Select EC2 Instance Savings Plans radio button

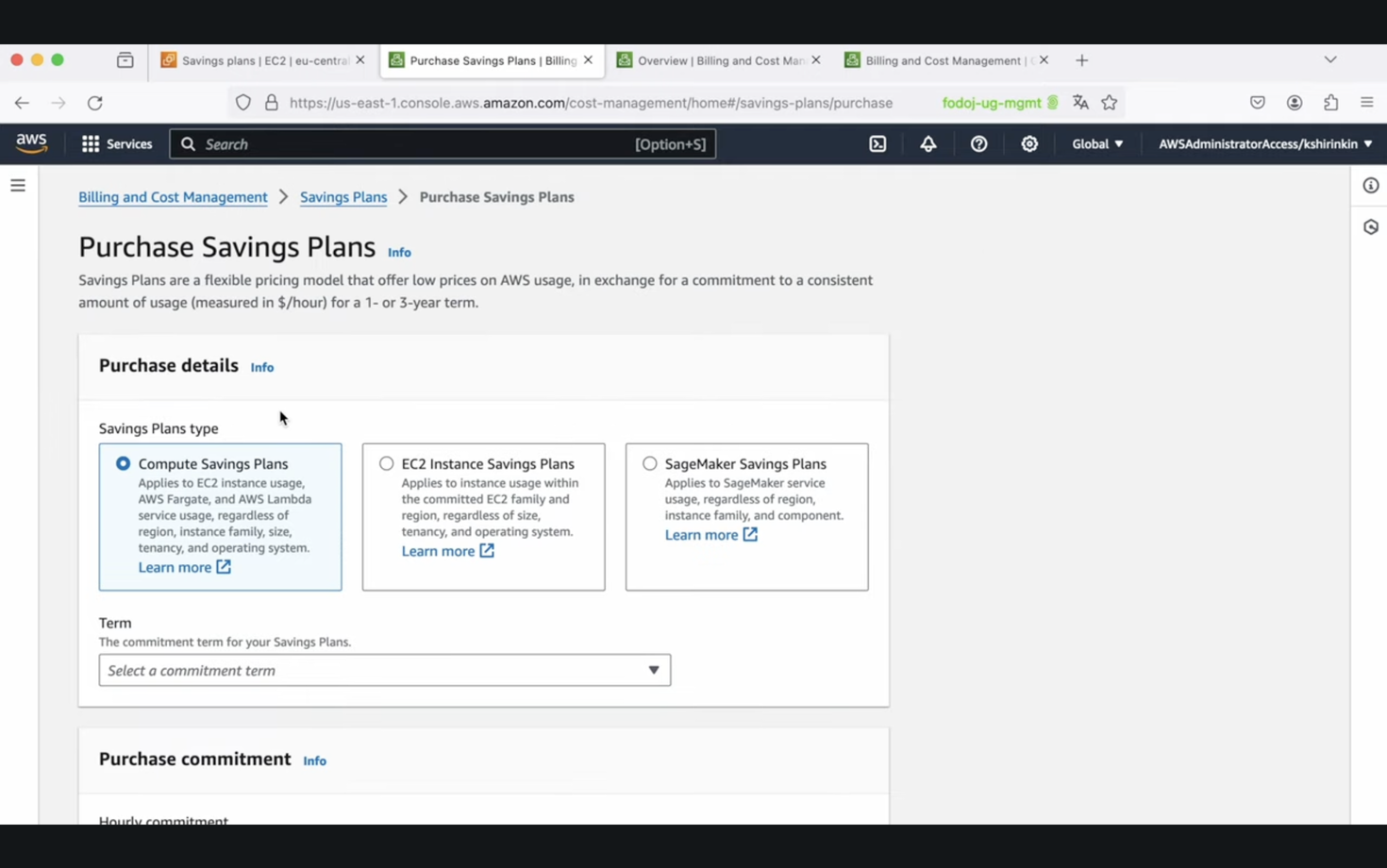387,463
